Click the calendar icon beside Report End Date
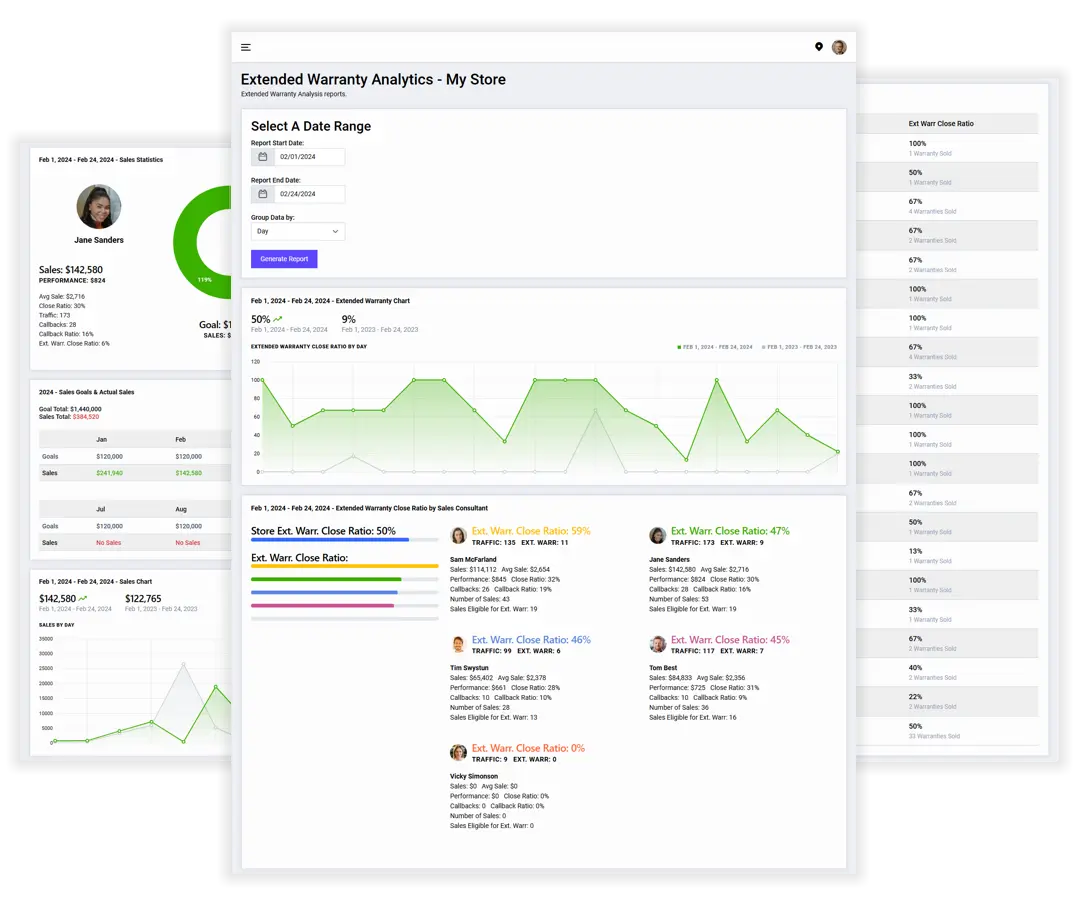This screenshot has width=1080, height=900. (263, 194)
